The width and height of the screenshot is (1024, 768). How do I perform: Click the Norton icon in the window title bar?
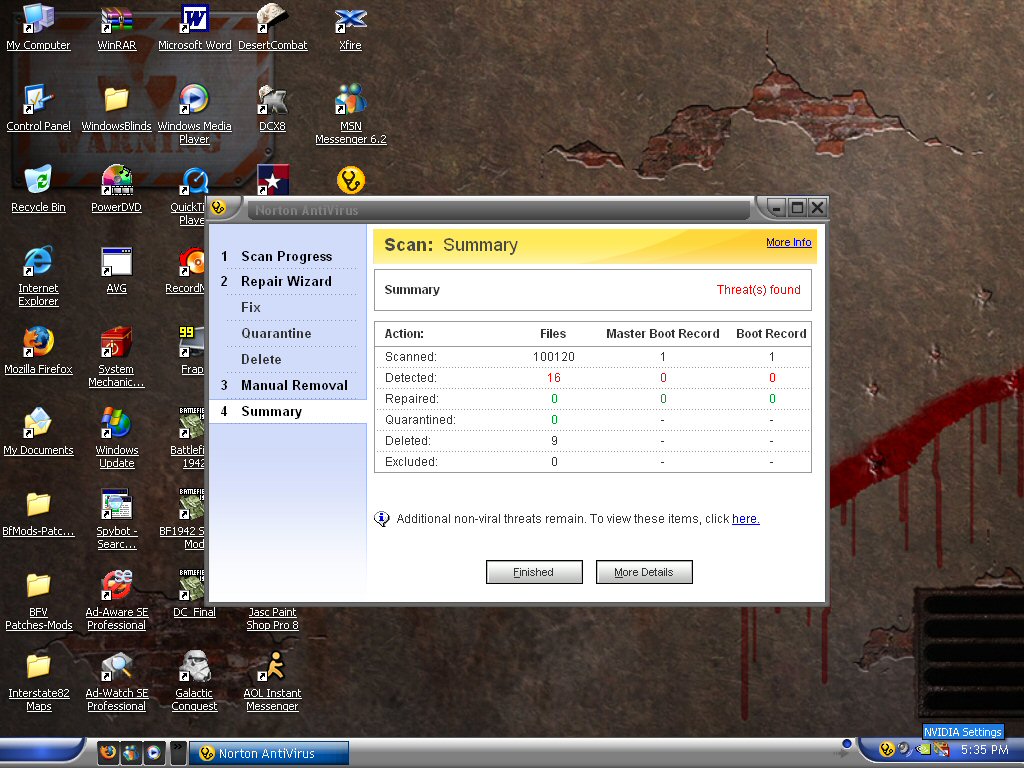coord(218,208)
